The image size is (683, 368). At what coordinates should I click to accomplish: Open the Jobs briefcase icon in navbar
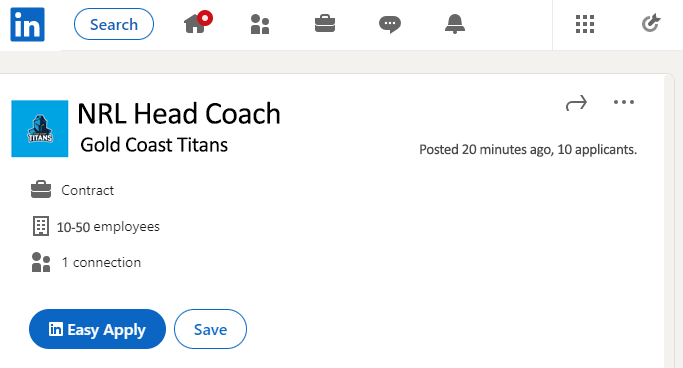(325, 24)
